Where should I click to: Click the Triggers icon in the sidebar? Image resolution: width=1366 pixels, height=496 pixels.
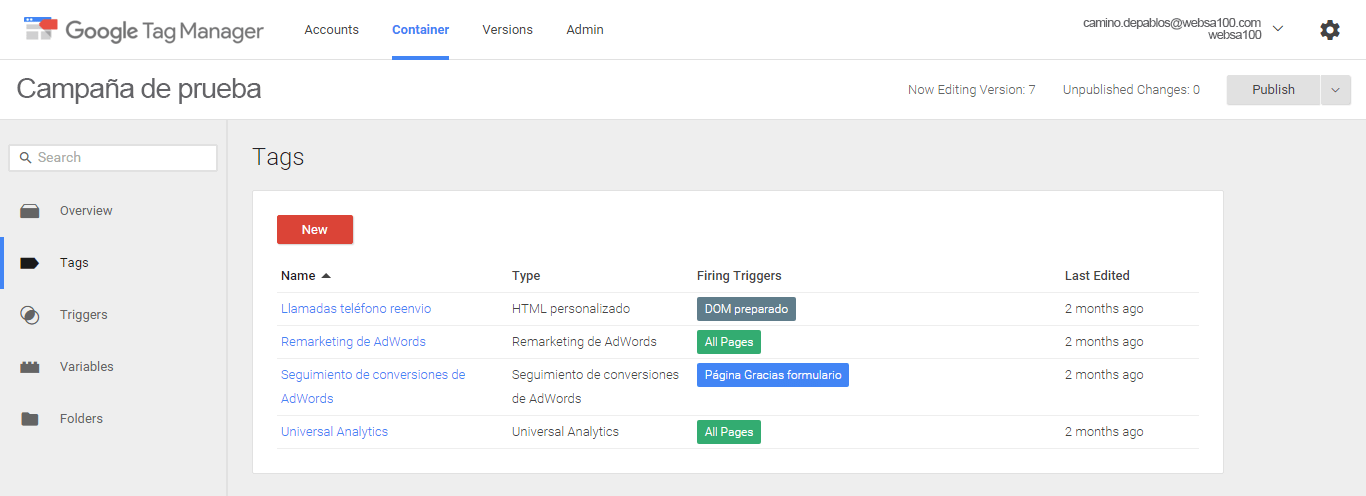(30, 315)
